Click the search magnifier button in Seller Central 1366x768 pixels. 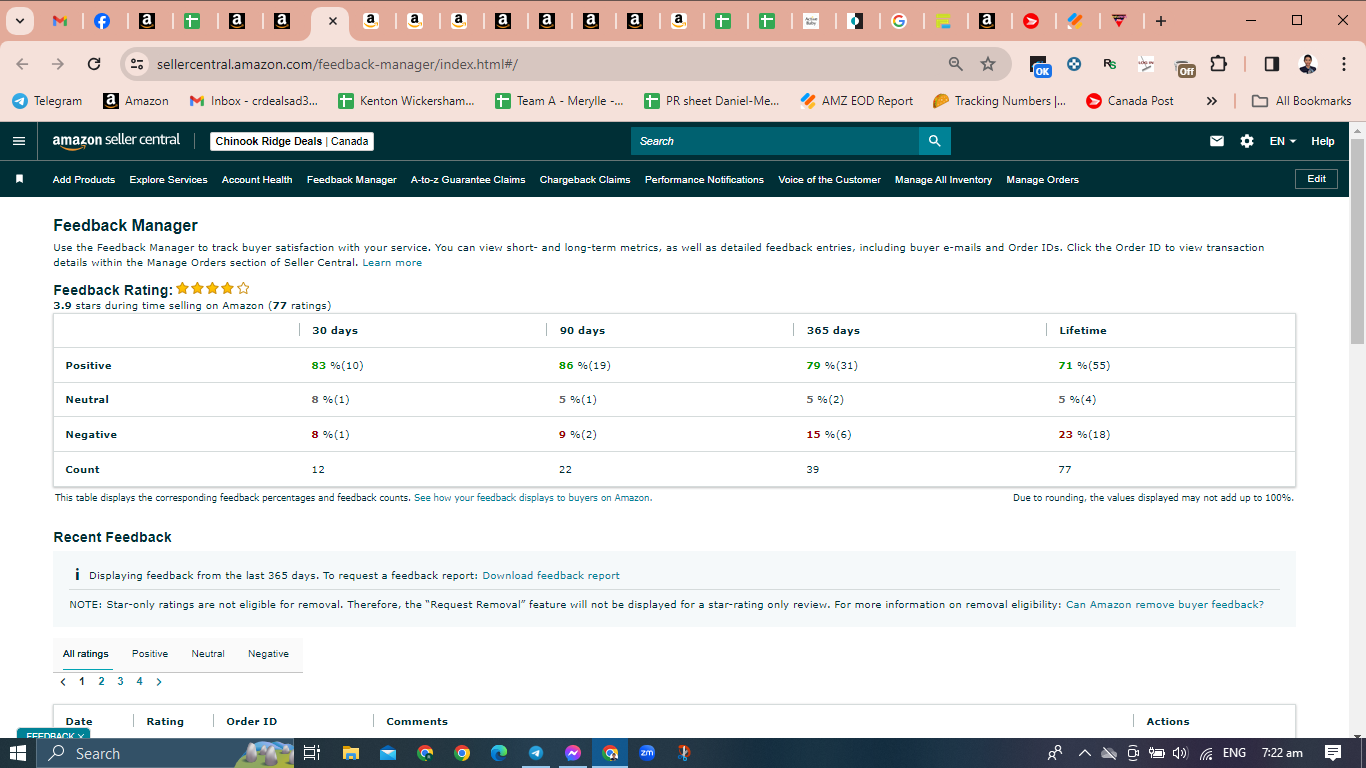[934, 141]
